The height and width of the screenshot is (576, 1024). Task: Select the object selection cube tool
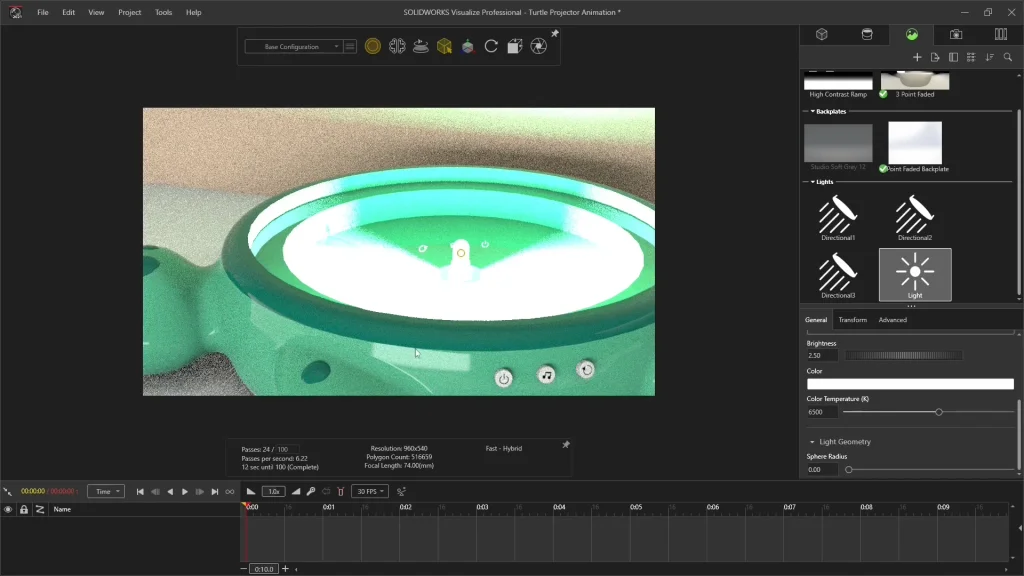pyautogui.click(x=444, y=46)
